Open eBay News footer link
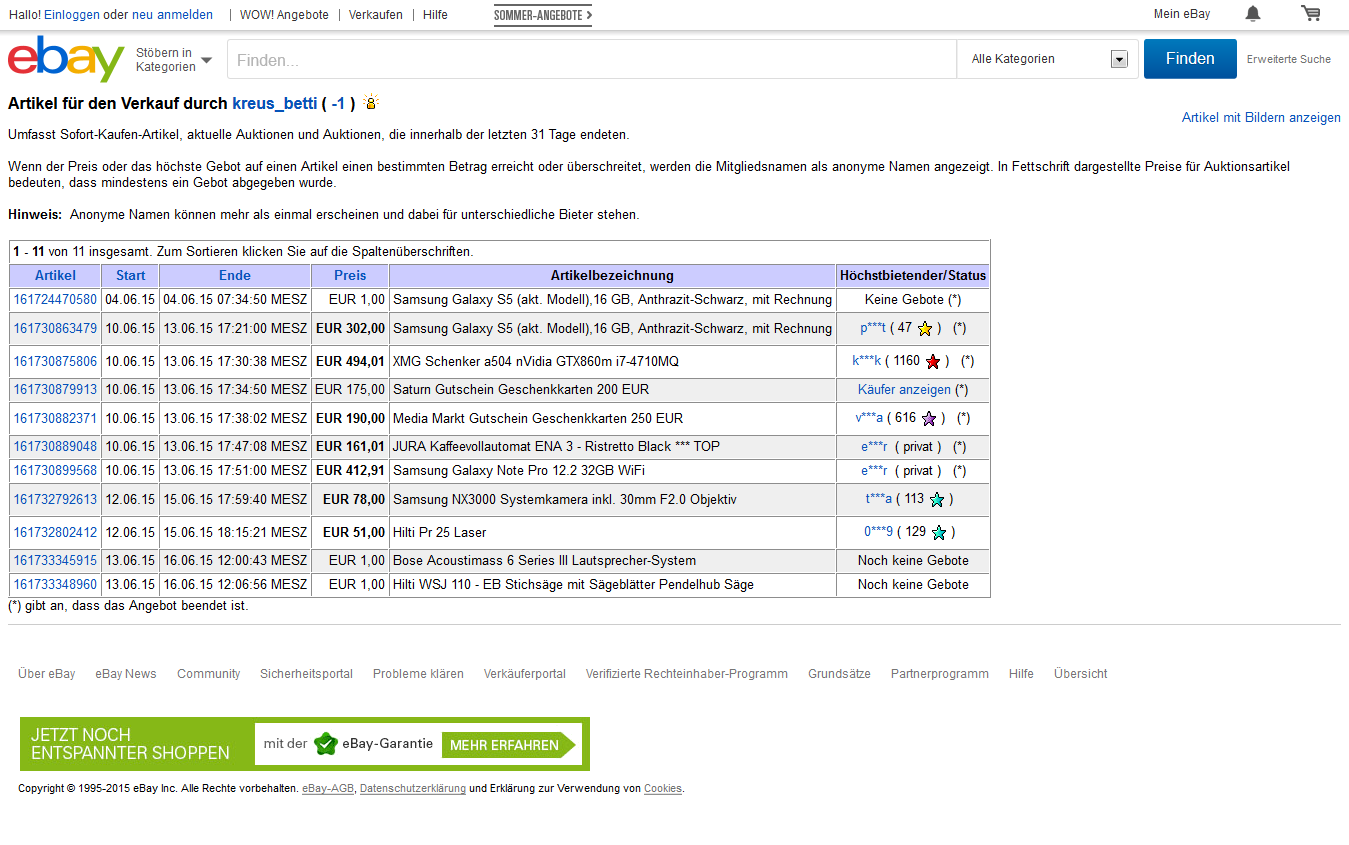This screenshot has width=1349, height=845. [126, 674]
